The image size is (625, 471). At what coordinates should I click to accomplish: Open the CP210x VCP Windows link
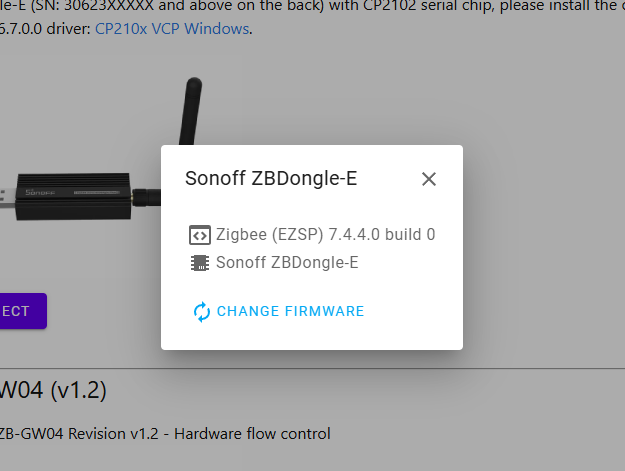coord(172,28)
